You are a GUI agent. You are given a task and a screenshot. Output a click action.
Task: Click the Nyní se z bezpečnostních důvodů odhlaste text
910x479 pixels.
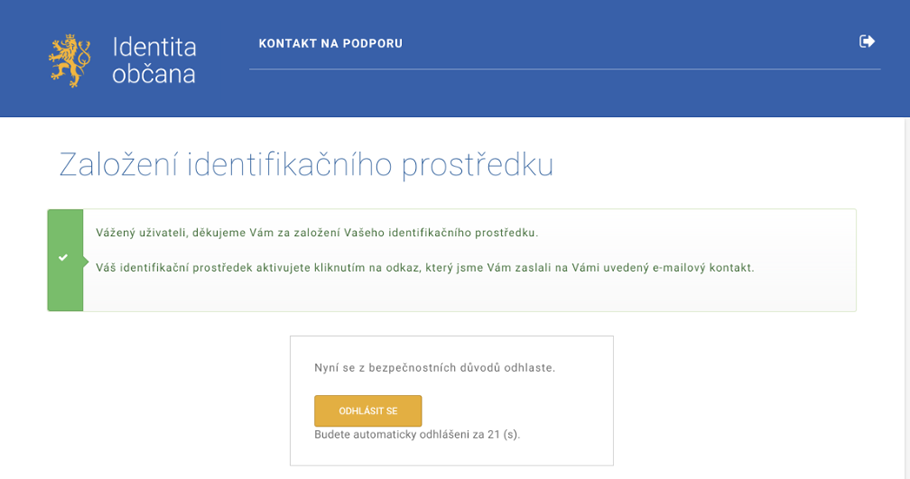pyautogui.click(x=435, y=368)
